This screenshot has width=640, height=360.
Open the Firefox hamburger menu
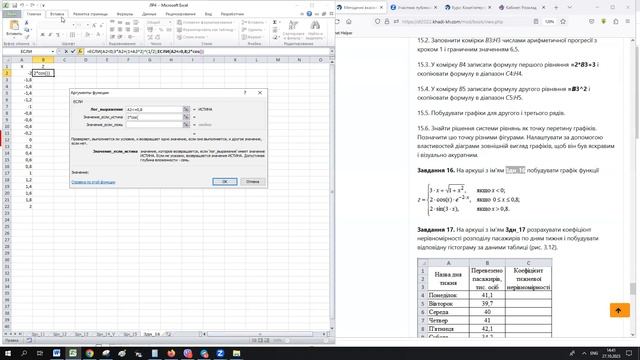click(x=628, y=22)
